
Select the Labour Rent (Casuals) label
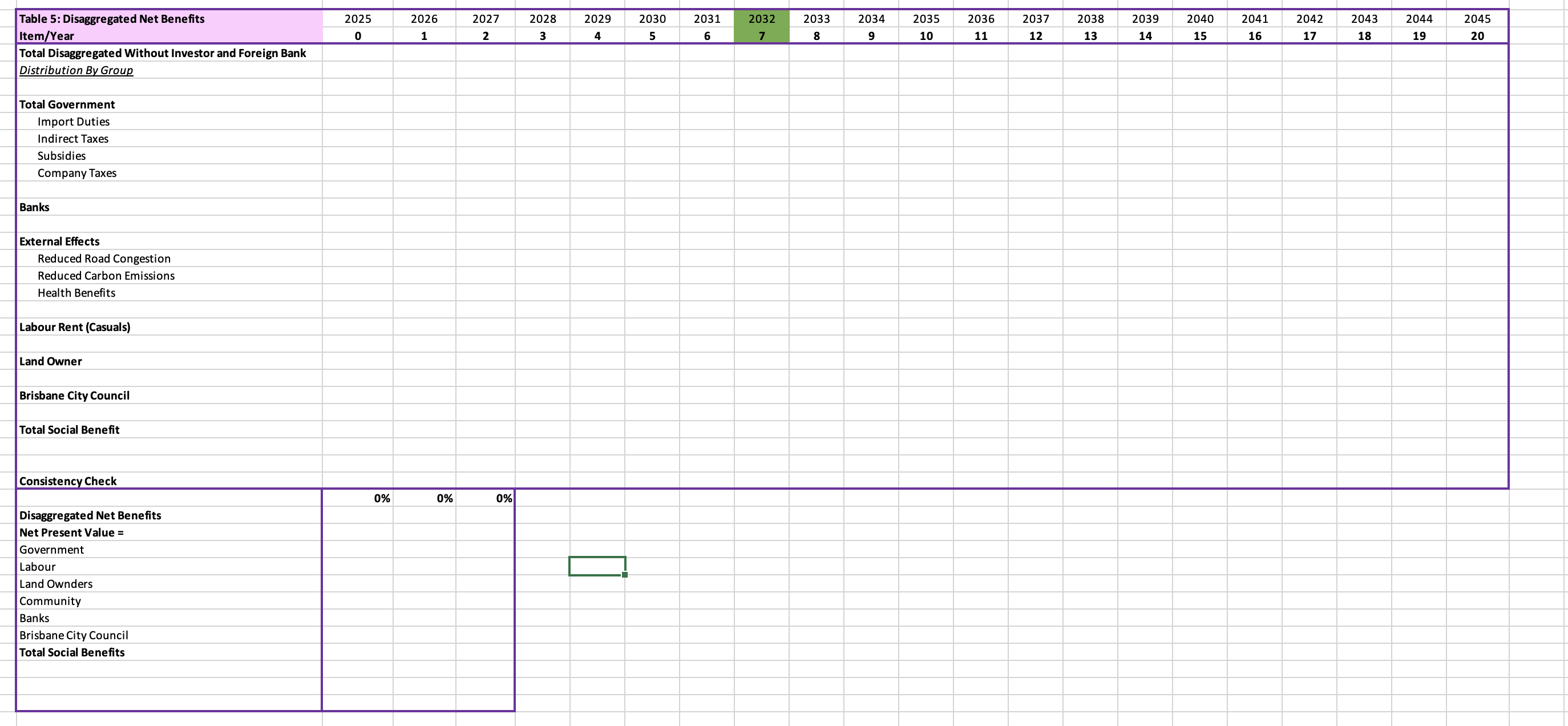coord(75,327)
